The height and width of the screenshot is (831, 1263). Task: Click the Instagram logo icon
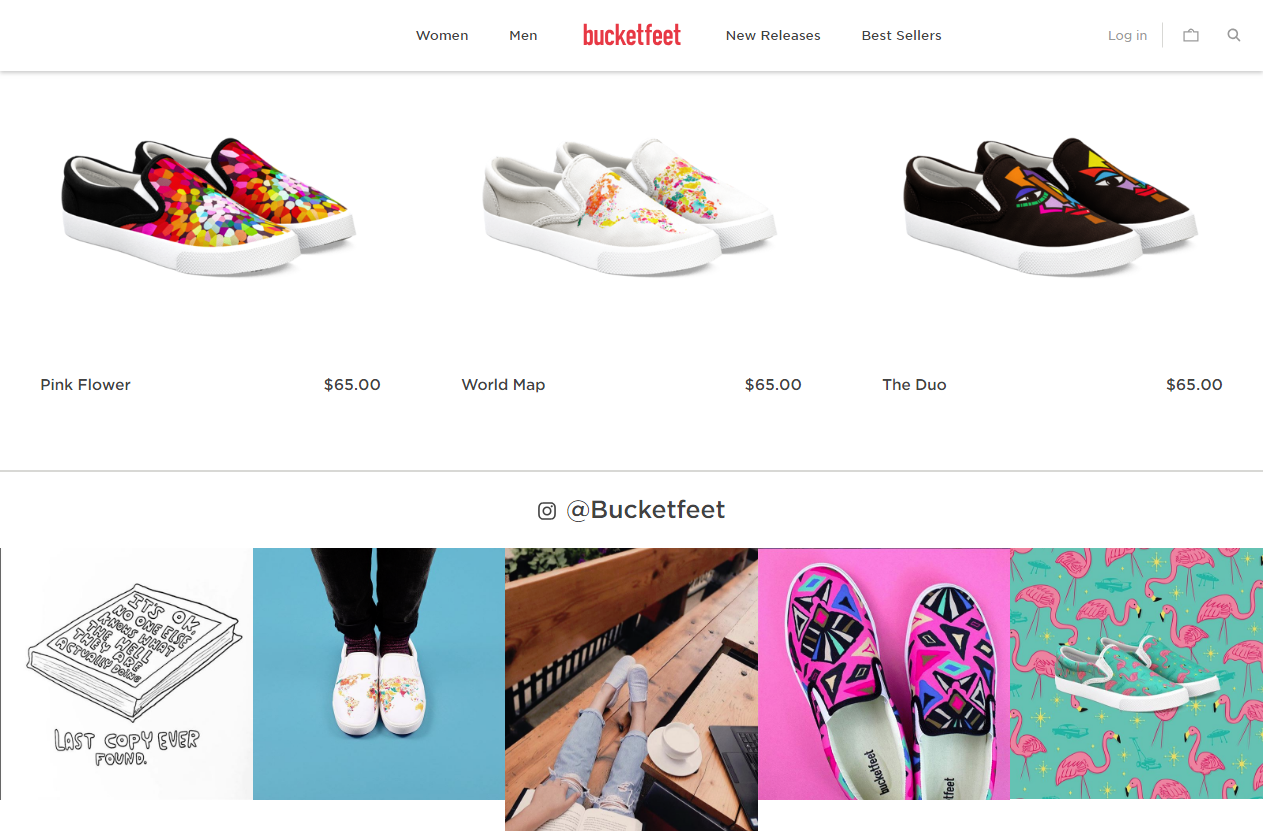(x=547, y=511)
